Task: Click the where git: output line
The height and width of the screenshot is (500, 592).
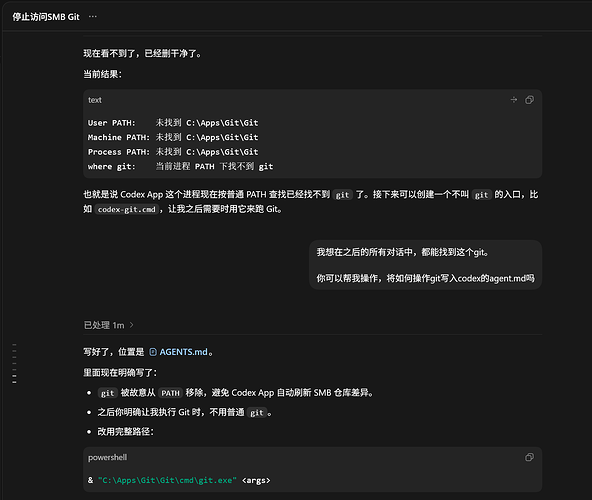Action: click(x=180, y=167)
